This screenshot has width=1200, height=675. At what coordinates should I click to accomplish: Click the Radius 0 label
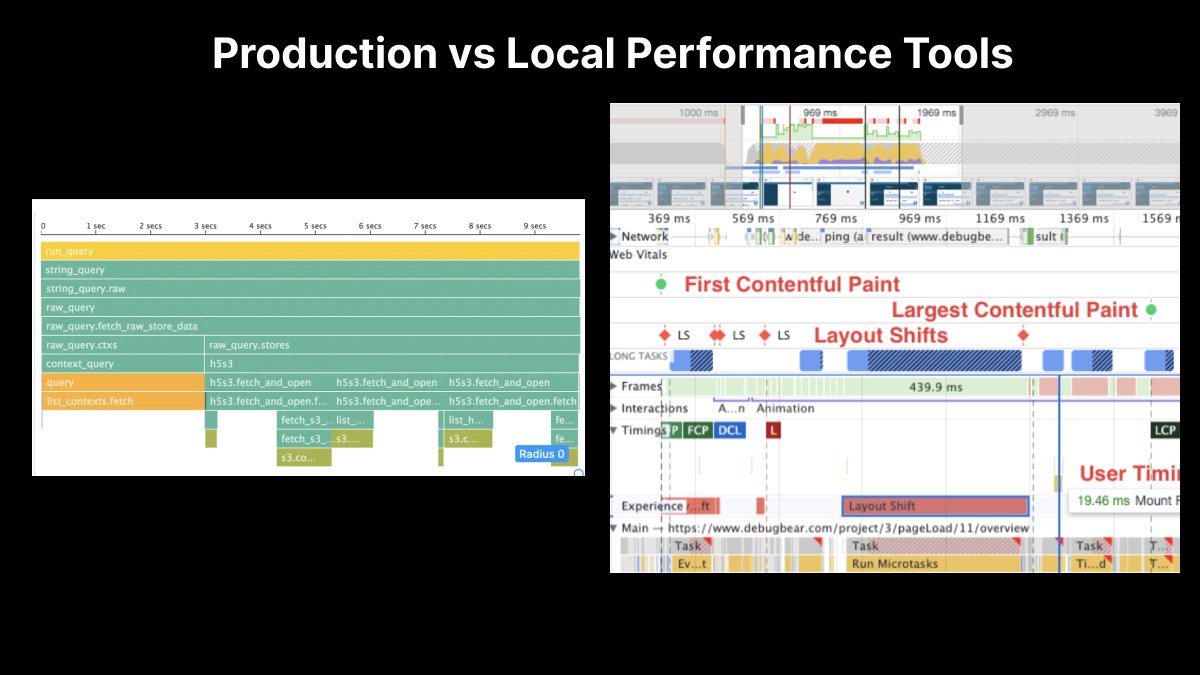click(542, 453)
